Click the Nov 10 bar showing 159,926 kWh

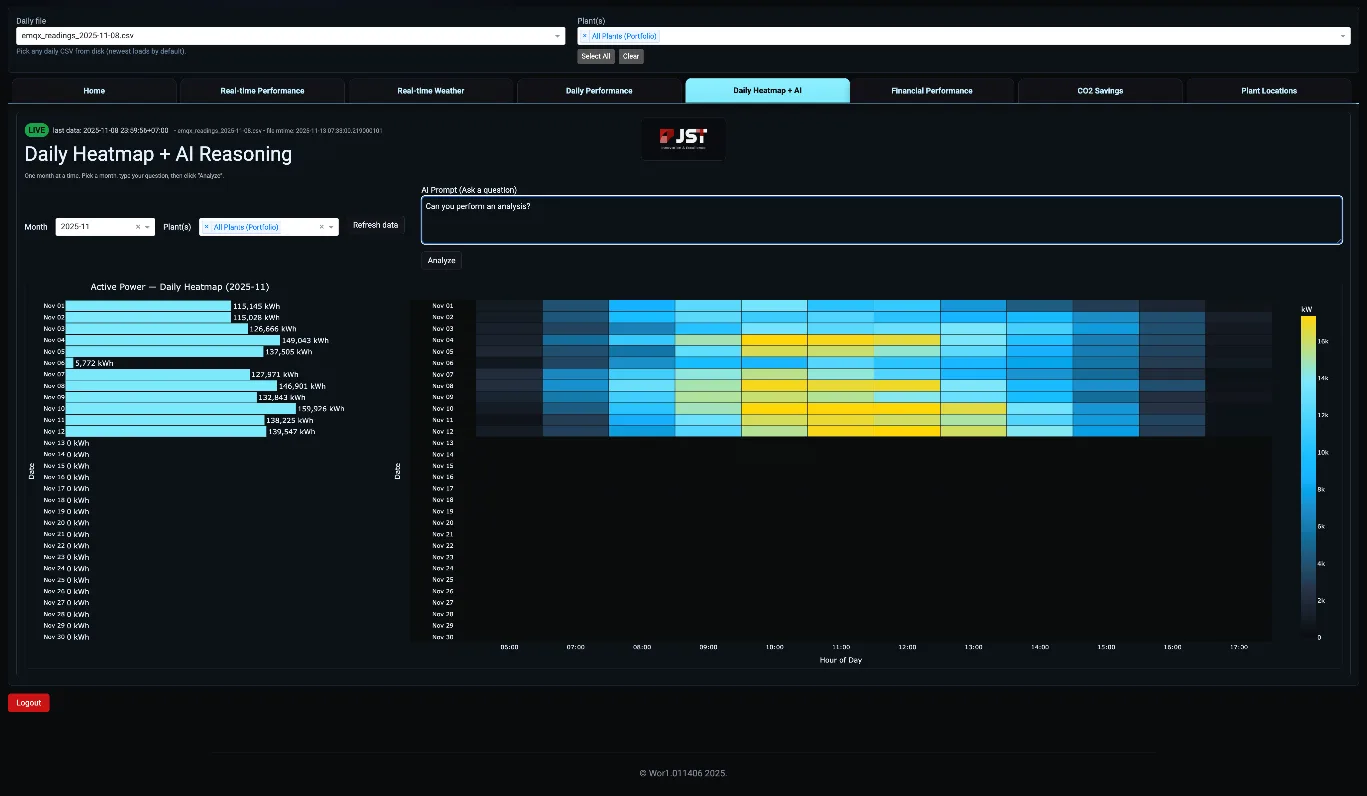coord(181,408)
